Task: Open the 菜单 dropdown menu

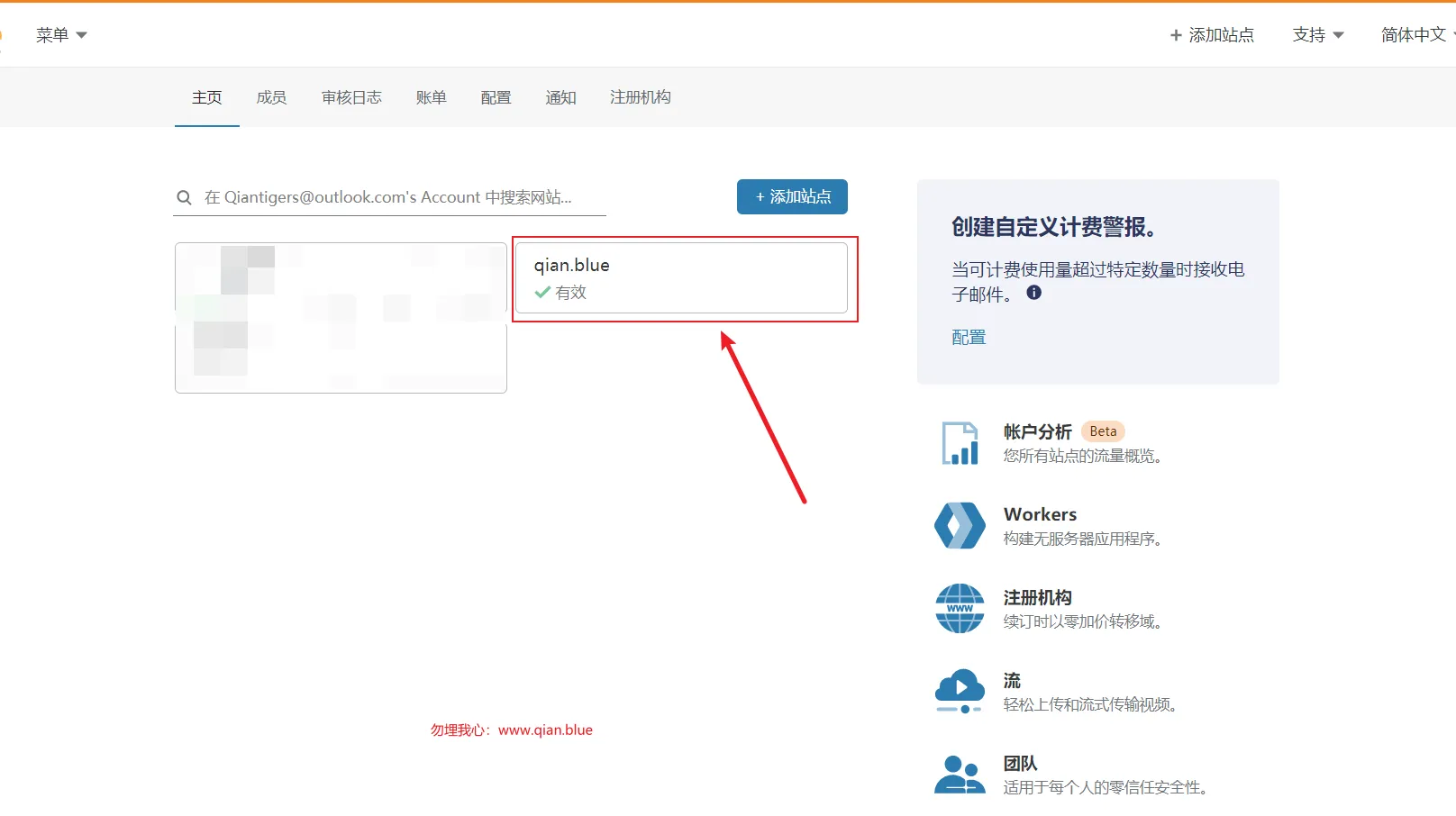Action: pos(61,35)
